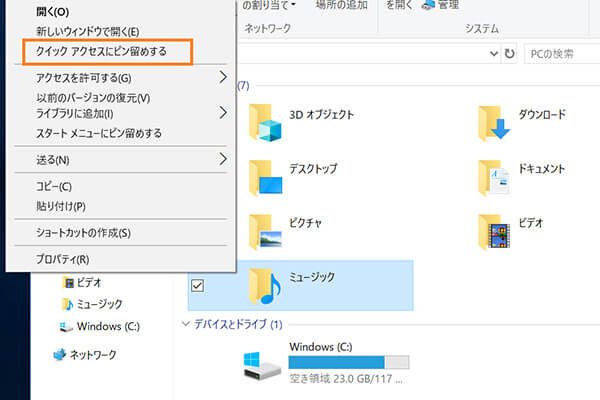Open the ピクチャ folder icon
Screen dimensions: 600x400
coord(265,232)
